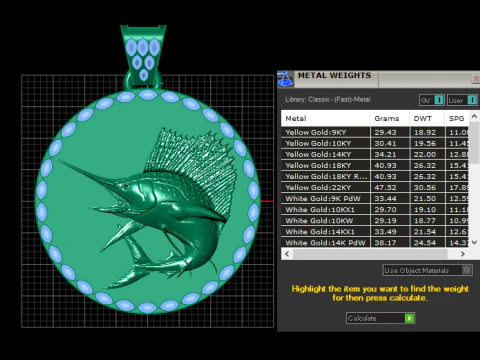Click the Metal Weights flask icon
Image resolution: width=480 pixels, height=360 pixels.
(285, 79)
